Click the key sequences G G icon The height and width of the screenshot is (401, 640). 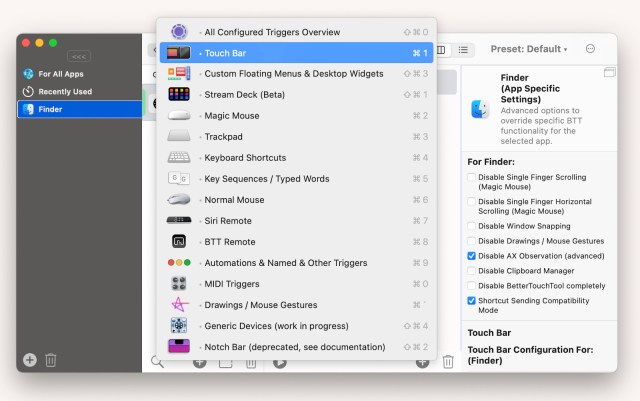click(x=179, y=178)
